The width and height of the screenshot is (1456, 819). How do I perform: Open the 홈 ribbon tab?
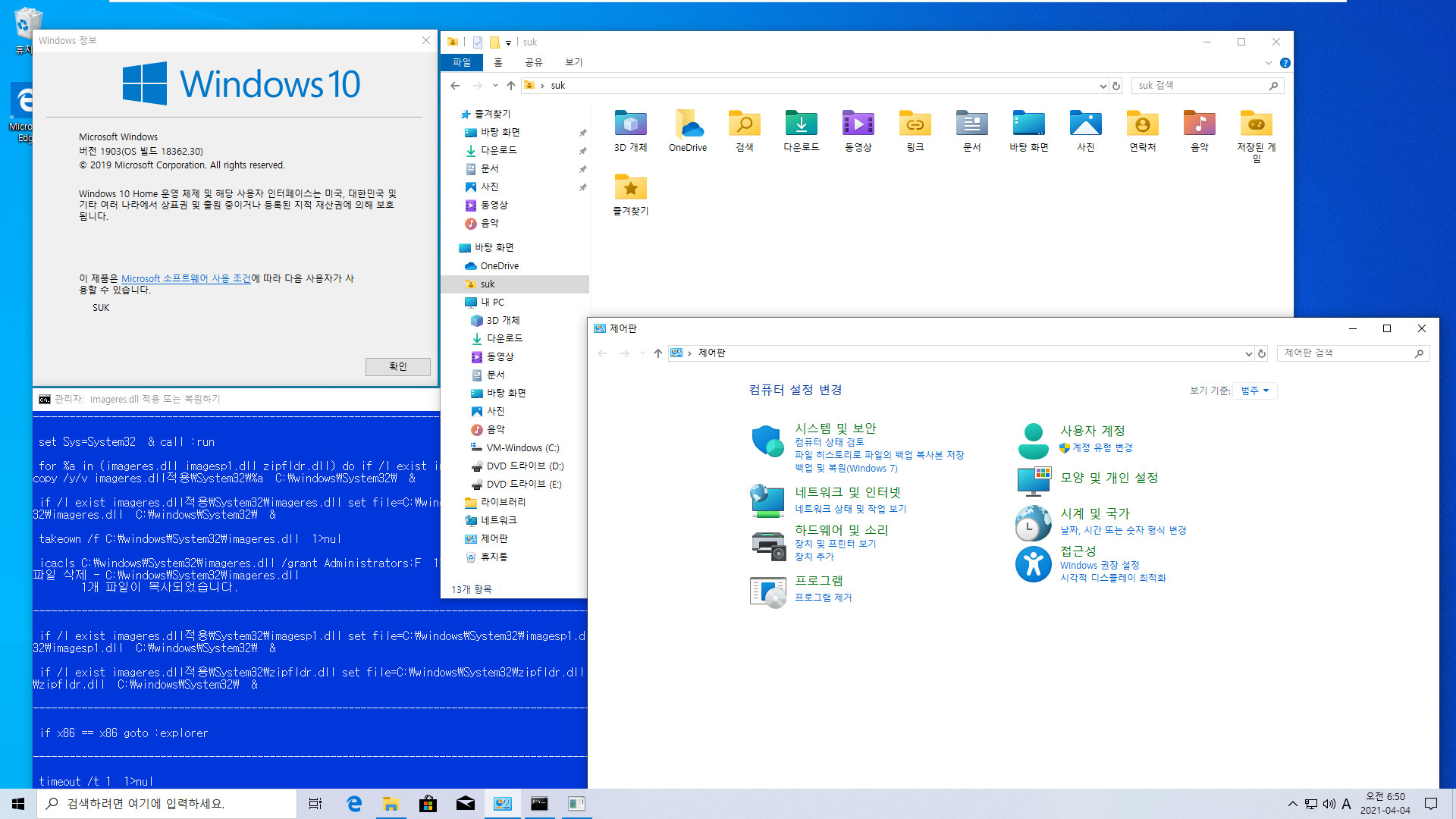click(x=498, y=62)
